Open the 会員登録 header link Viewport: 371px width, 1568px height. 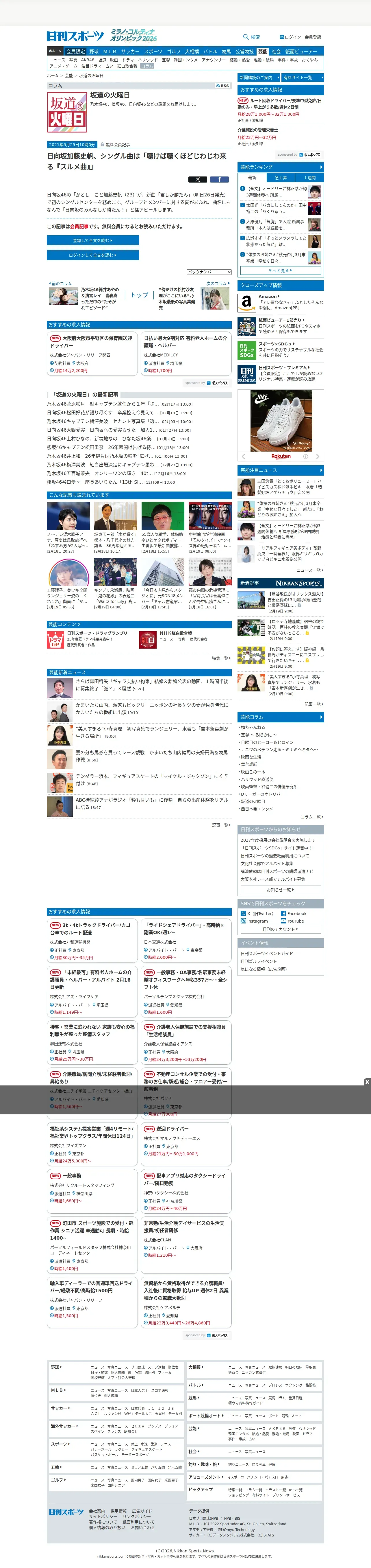coord(313,37)
